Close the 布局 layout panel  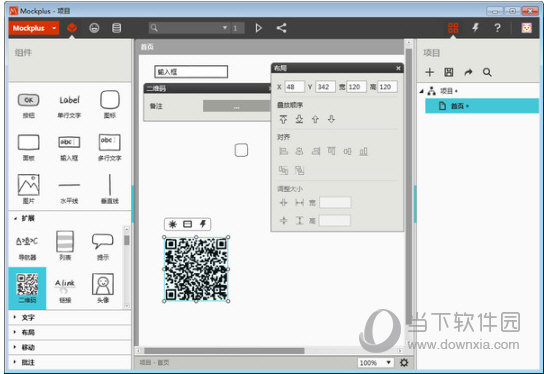(x=398, y=68)
